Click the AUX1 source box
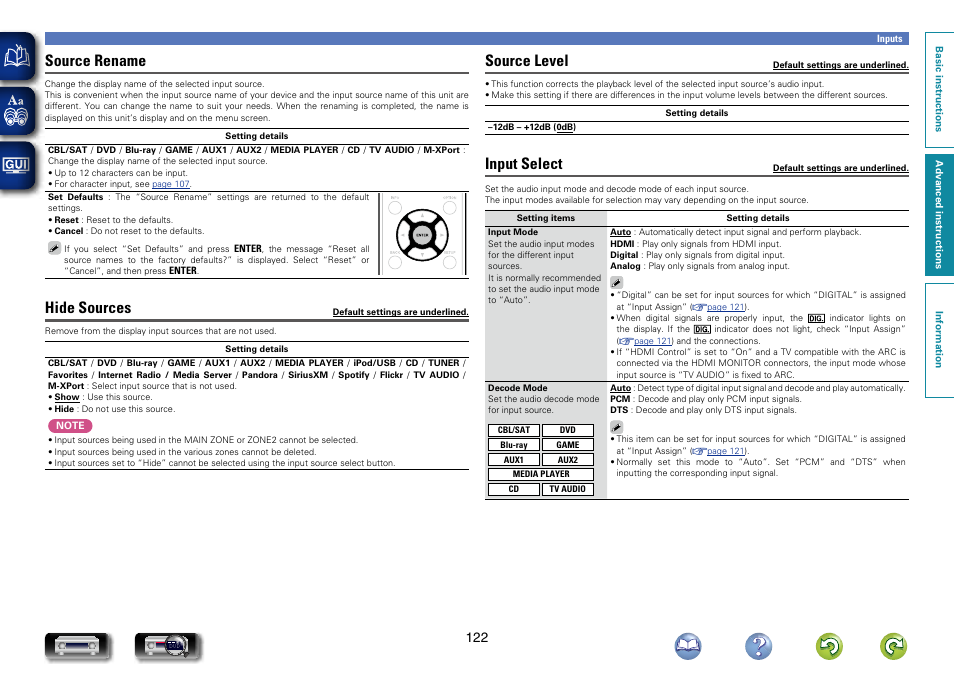Viewport: 954px width, 675px height. 514,460
